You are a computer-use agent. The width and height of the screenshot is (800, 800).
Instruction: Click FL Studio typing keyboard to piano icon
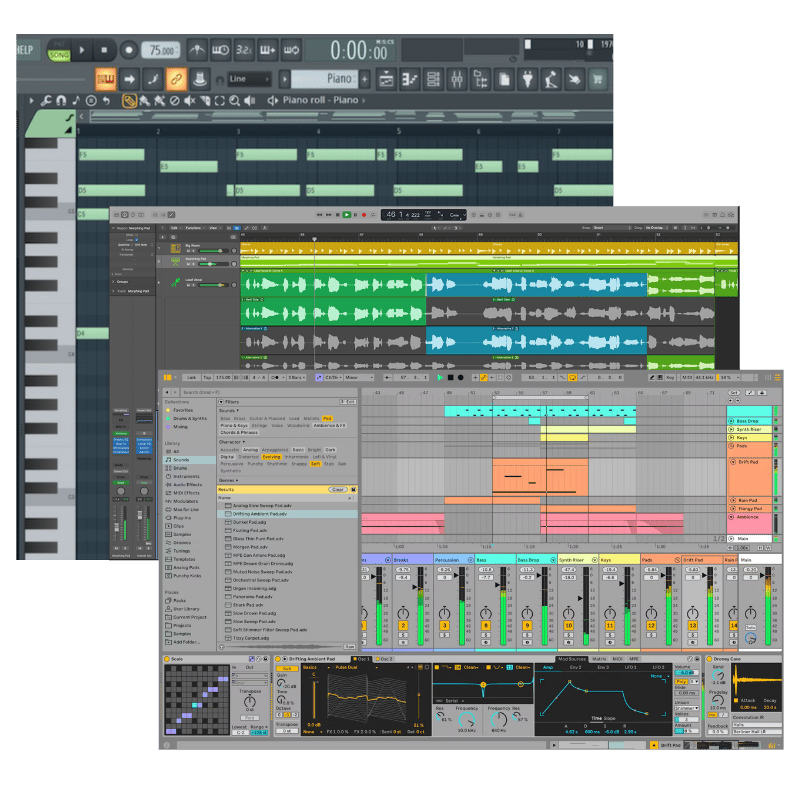pyautogui.click(x=106, y=79)
